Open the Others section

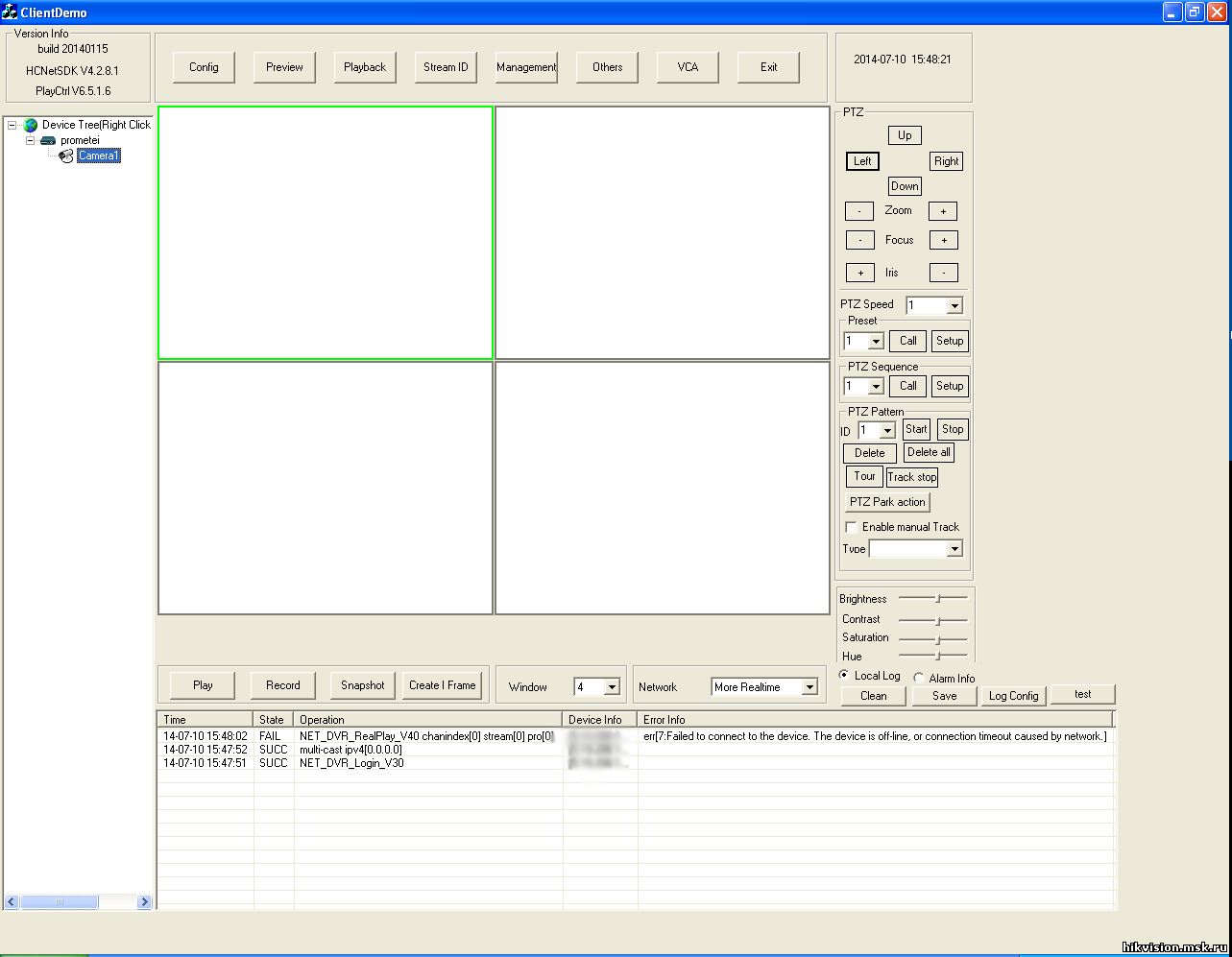tap(607, 67)
